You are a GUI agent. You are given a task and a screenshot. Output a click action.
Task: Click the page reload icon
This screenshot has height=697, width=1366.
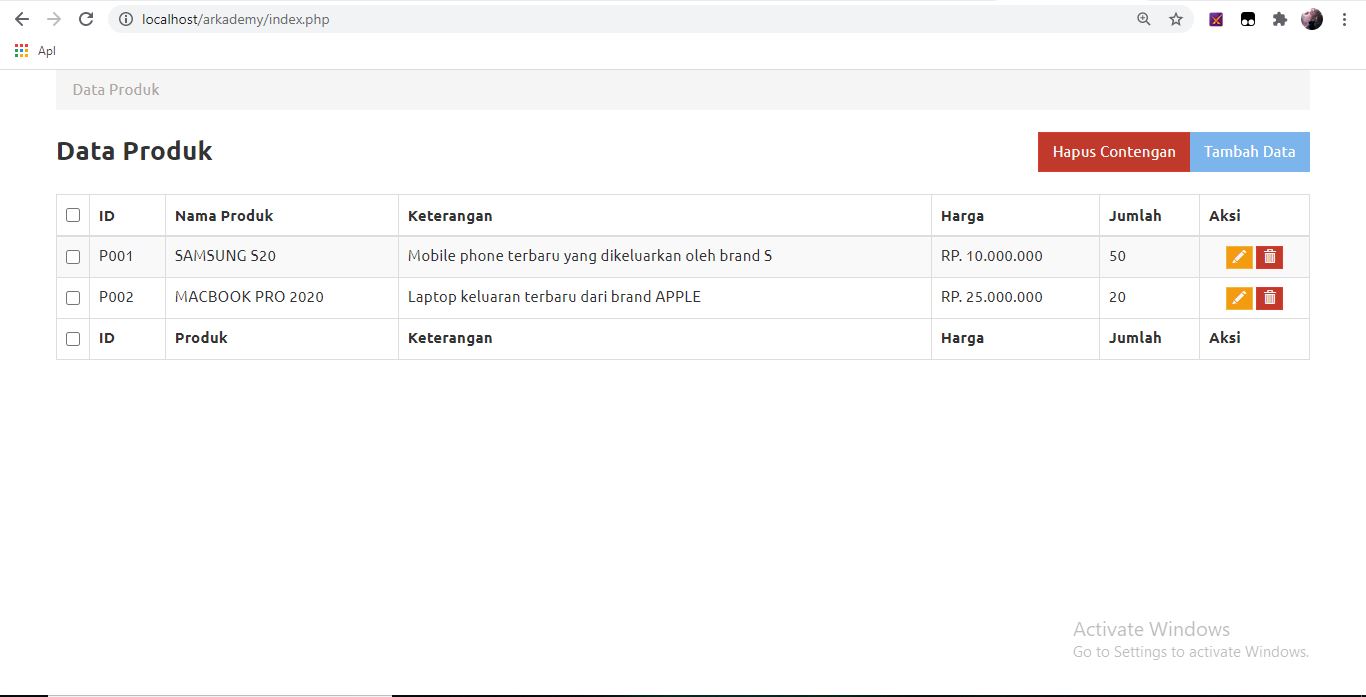[x=86, y=18]
